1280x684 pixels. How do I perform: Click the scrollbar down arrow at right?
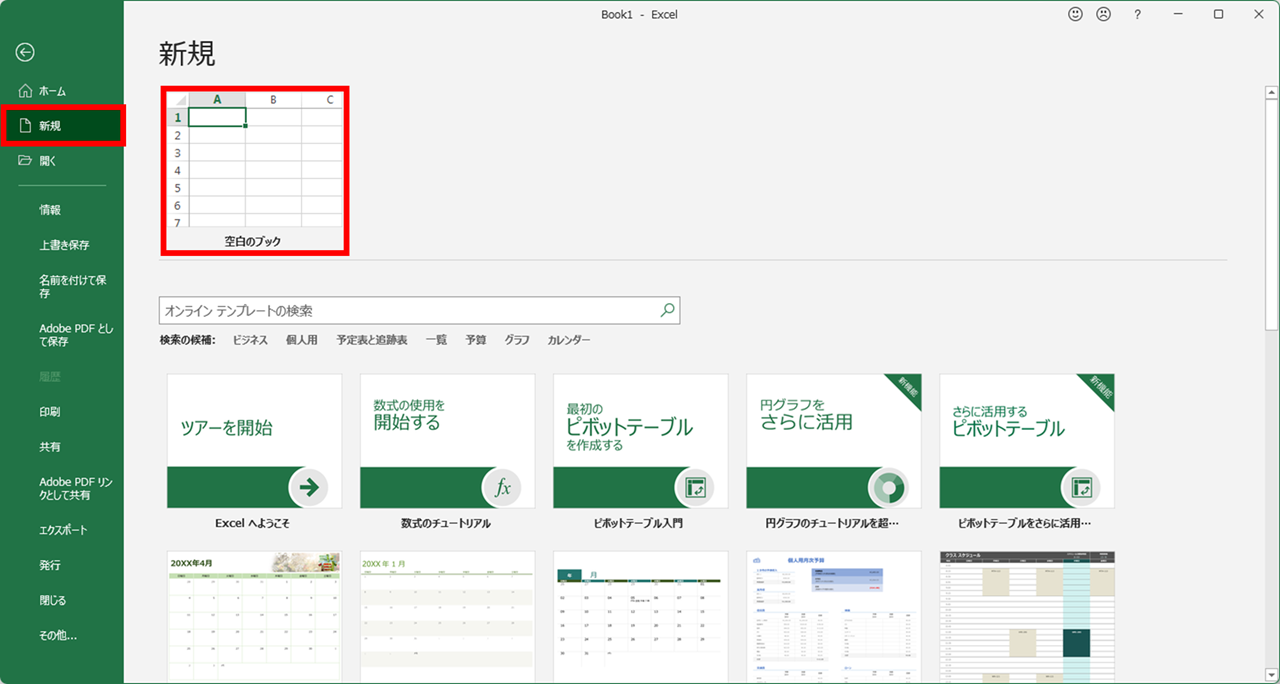pos(1271,673)
